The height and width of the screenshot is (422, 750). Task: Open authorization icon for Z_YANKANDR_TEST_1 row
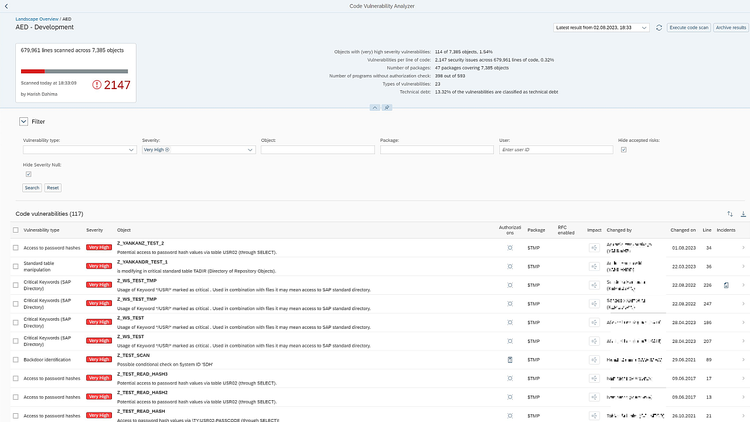coord(510,267)
